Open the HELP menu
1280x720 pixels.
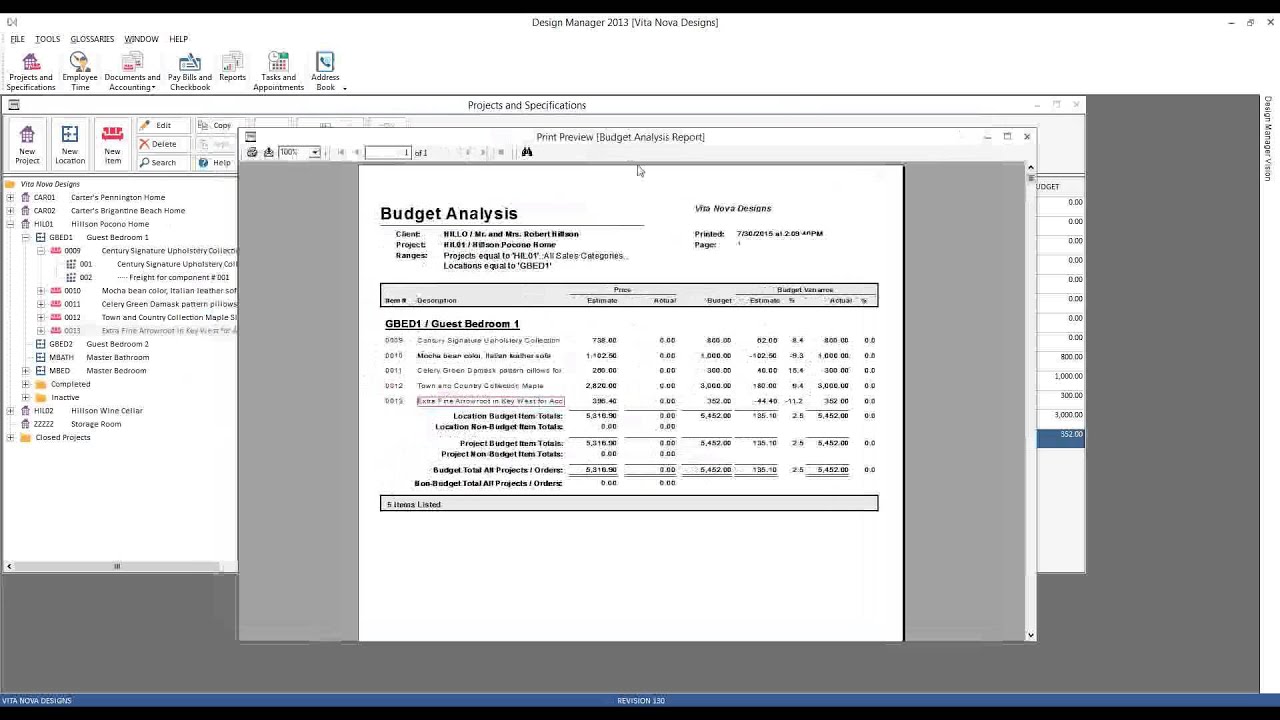tap(178, 39)
